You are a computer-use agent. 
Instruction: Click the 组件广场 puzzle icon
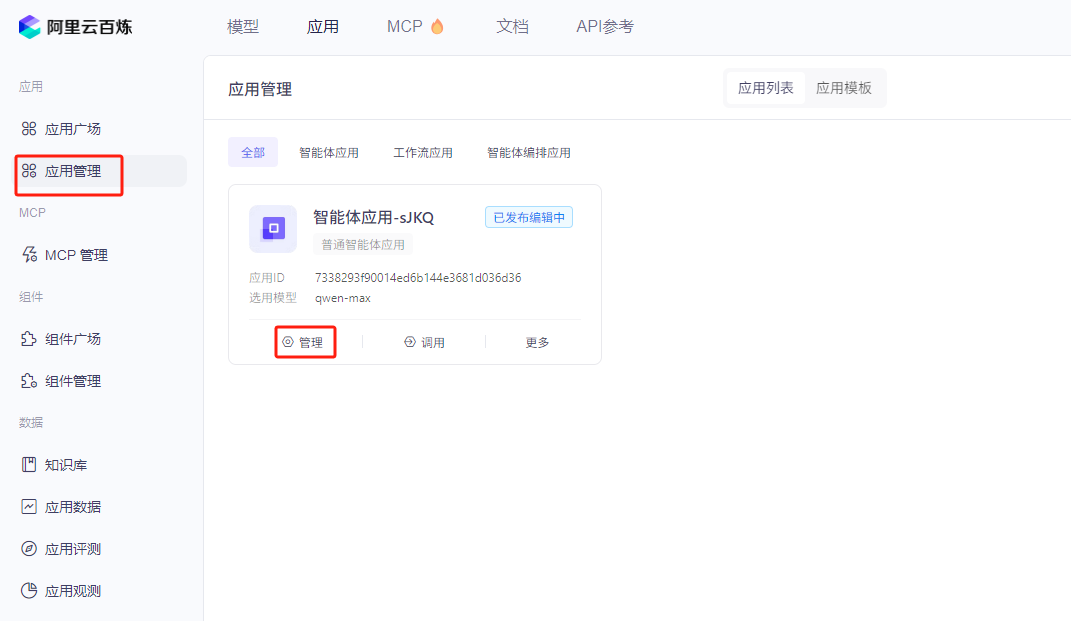[x=29, y=339]
